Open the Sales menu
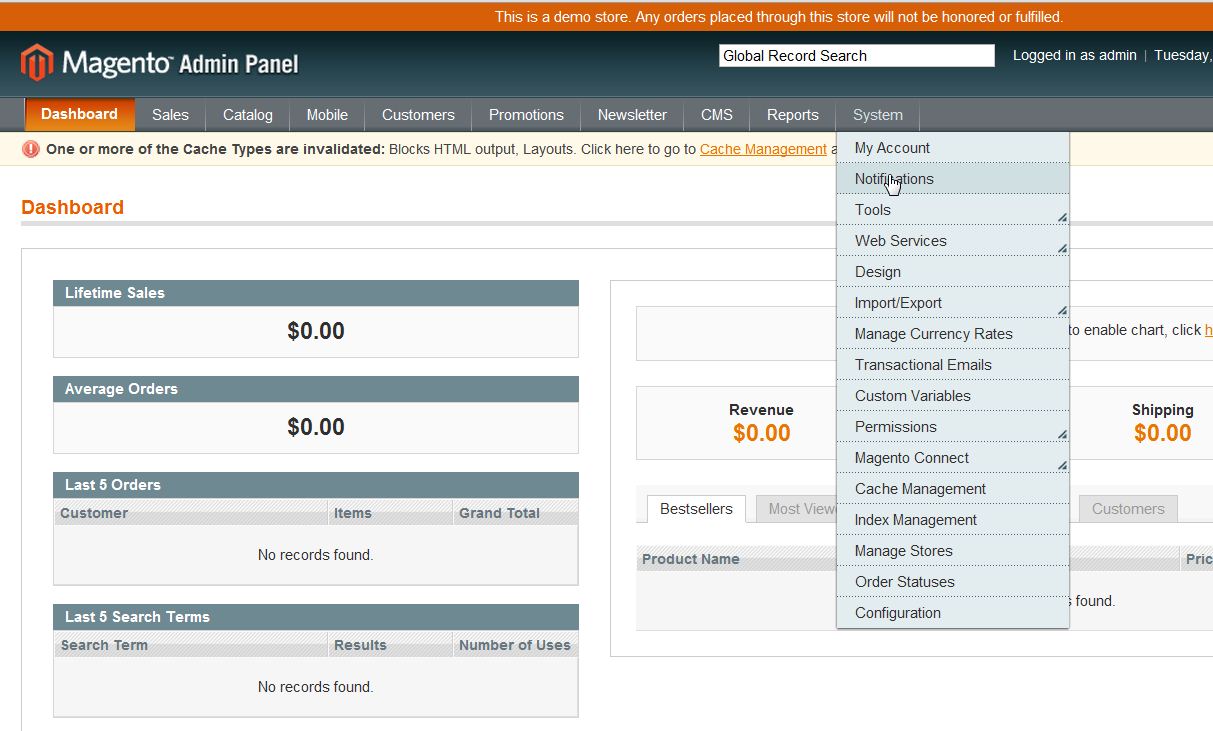Viewport: 1213px width, 731px height. [170, 115]
